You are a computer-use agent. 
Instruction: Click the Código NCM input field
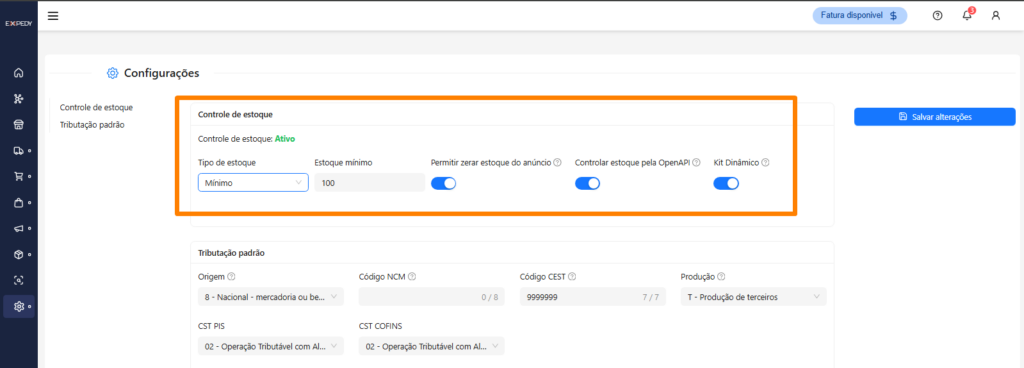(432, 297)
